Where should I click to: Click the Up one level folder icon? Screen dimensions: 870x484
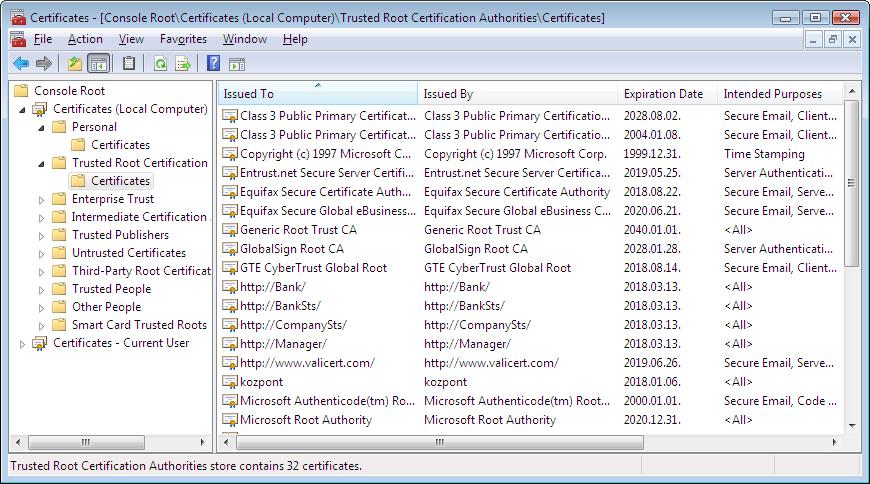click(x=74, y=64)
